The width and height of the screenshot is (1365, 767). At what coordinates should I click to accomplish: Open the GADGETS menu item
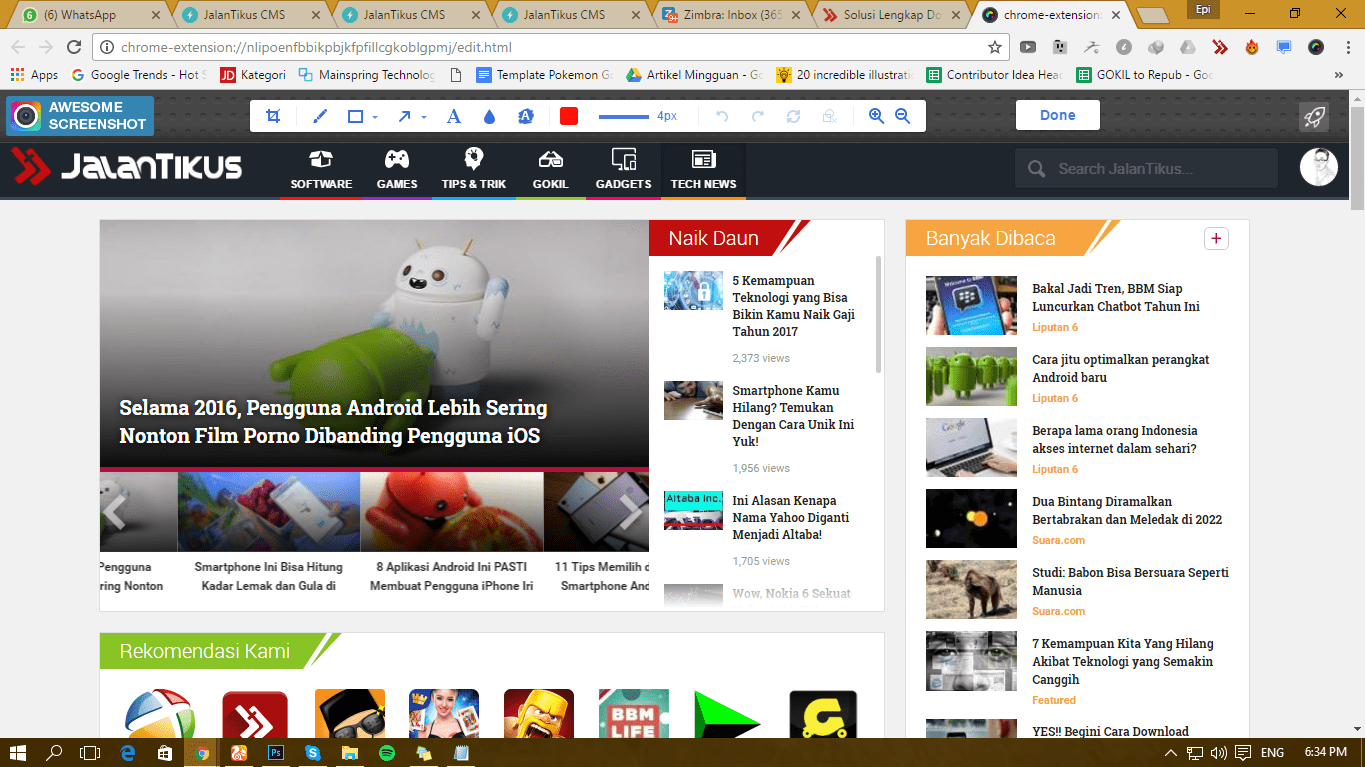click(x=623, y=171)
